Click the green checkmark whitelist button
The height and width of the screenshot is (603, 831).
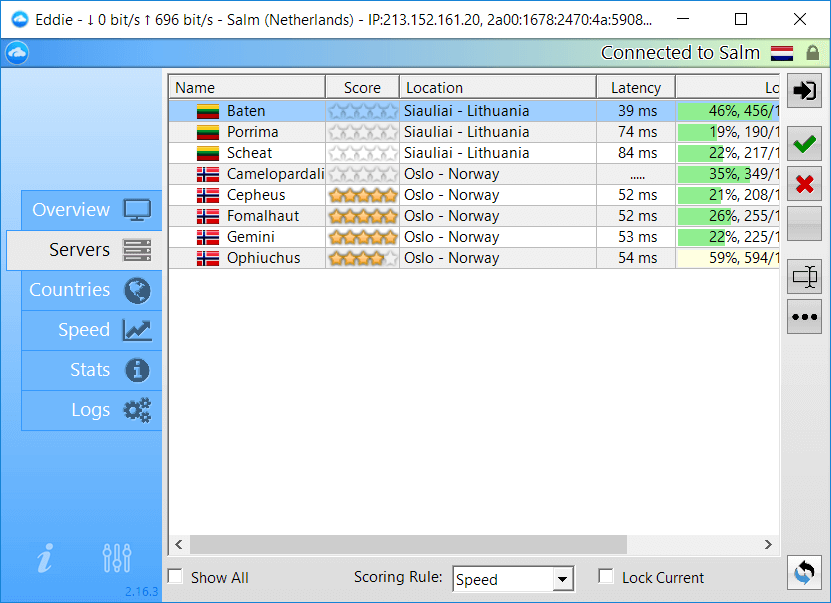[804, 144]
